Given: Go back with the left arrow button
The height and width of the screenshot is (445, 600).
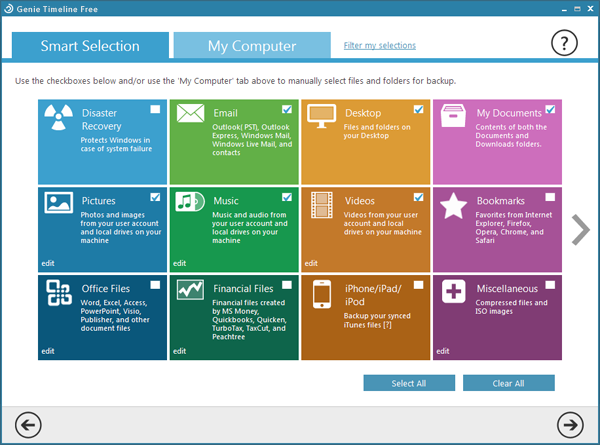Looking at the screenshot, I should click(x=28, y=425).
